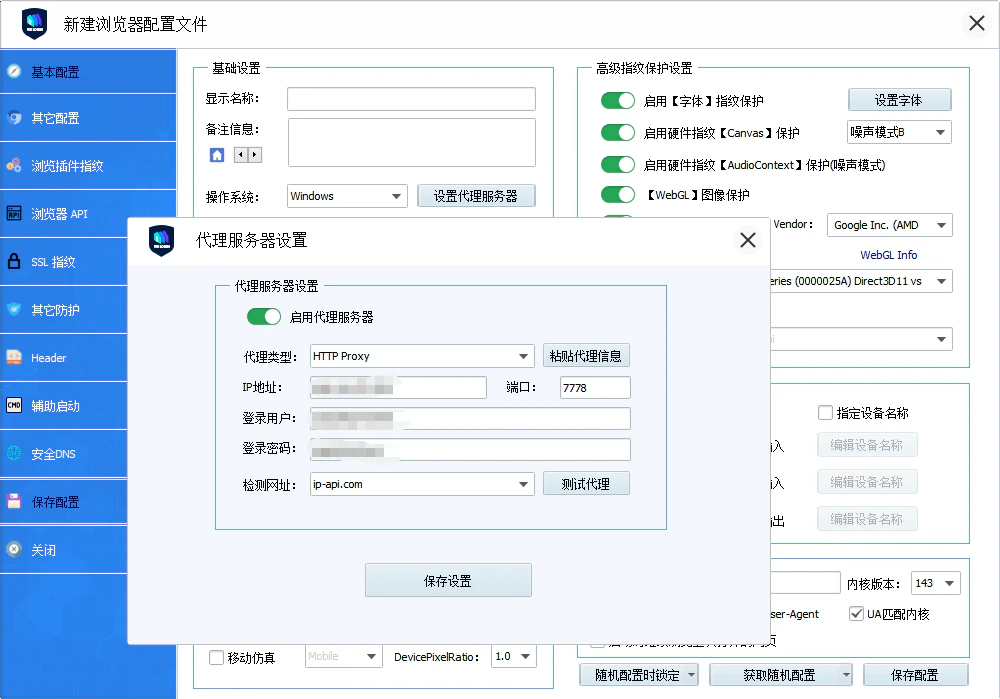Disable the 启用代理服务器 toggle
This screenshot has height=699, width=1000.
pyautogui.click(x=263, y=315)
